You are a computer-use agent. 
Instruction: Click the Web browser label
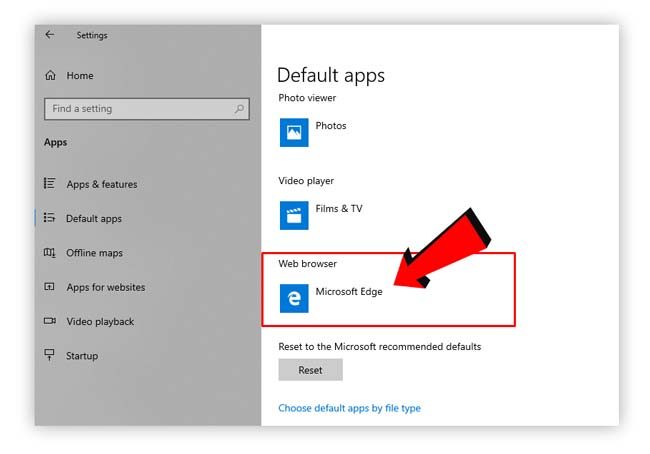[x=308, y=264]
